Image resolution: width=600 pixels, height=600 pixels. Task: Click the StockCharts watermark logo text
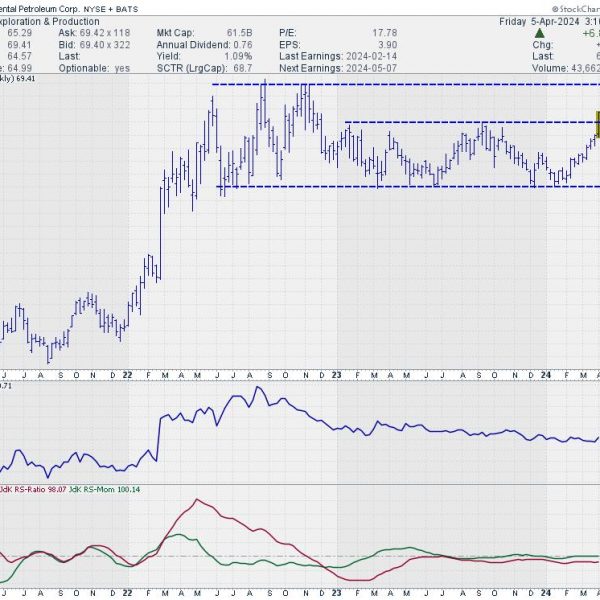point(576,9)
